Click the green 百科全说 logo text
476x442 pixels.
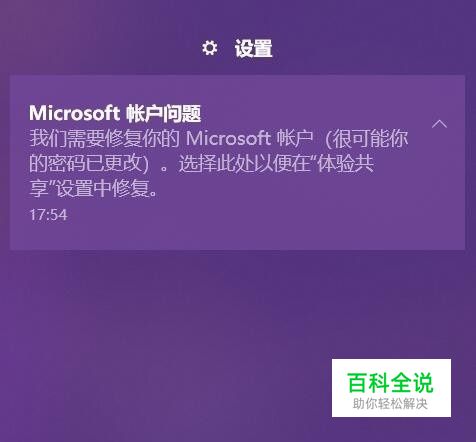click(390, 383)
